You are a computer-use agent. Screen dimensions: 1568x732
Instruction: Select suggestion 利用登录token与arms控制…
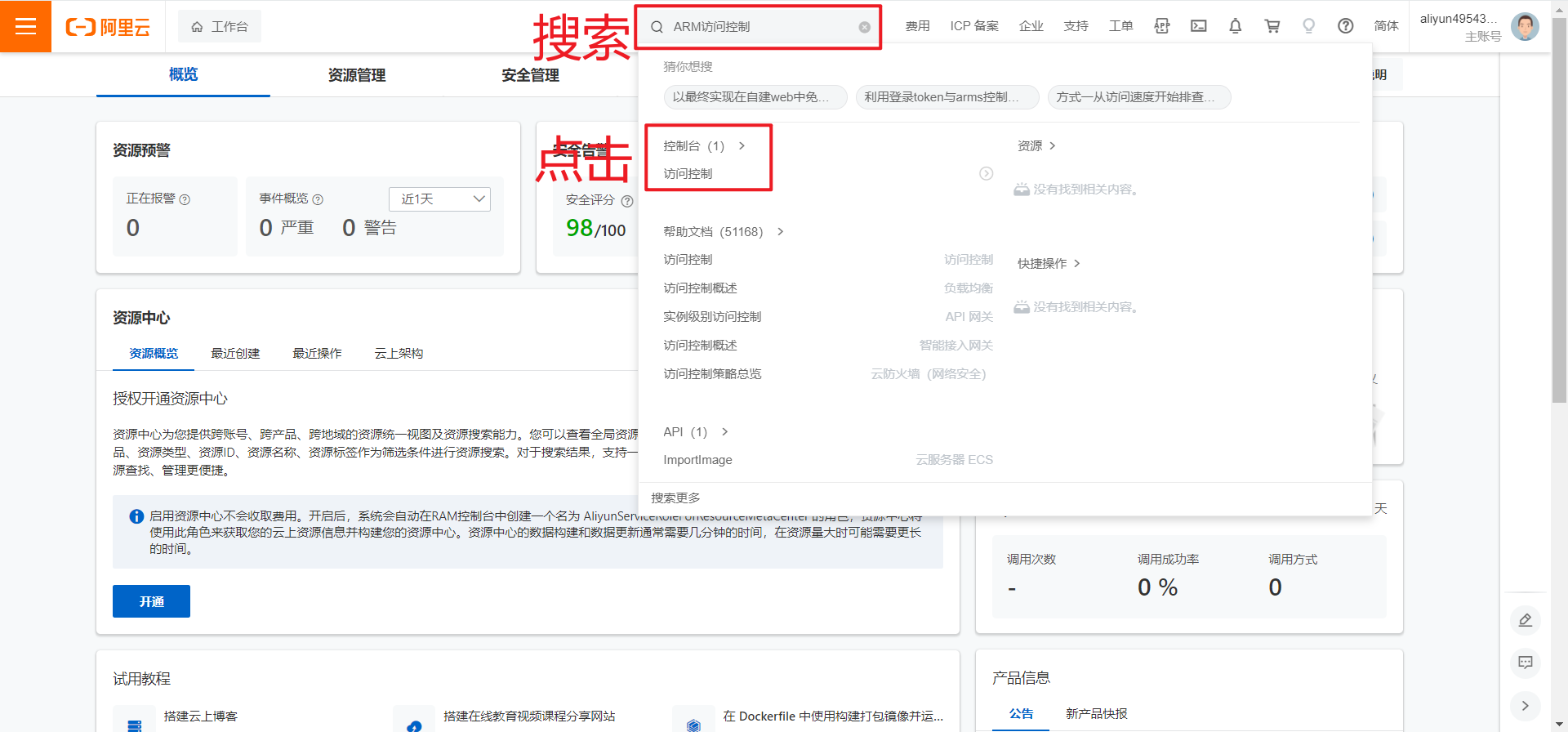tap(947, 97)
